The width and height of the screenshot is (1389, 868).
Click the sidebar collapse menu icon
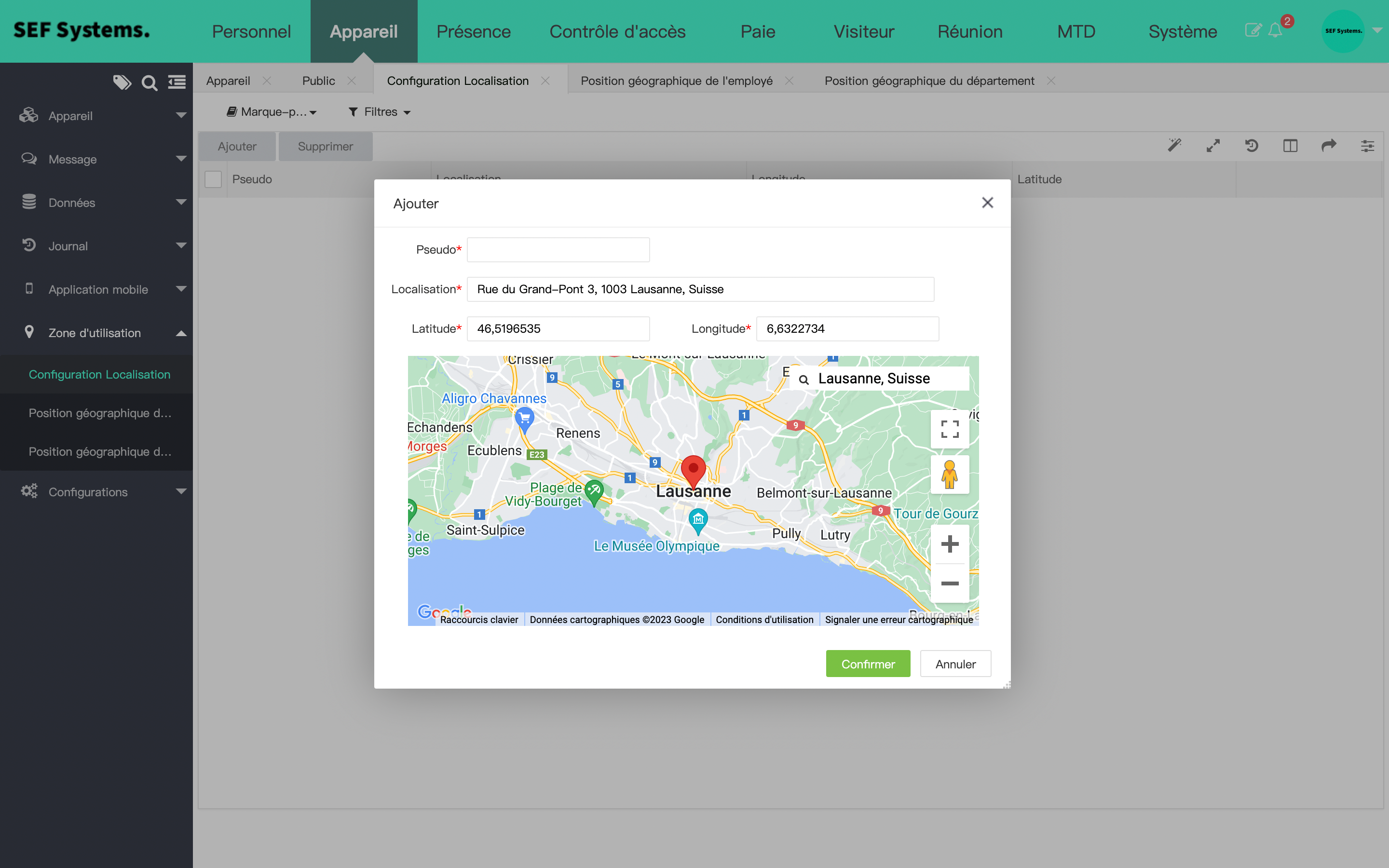177,82
